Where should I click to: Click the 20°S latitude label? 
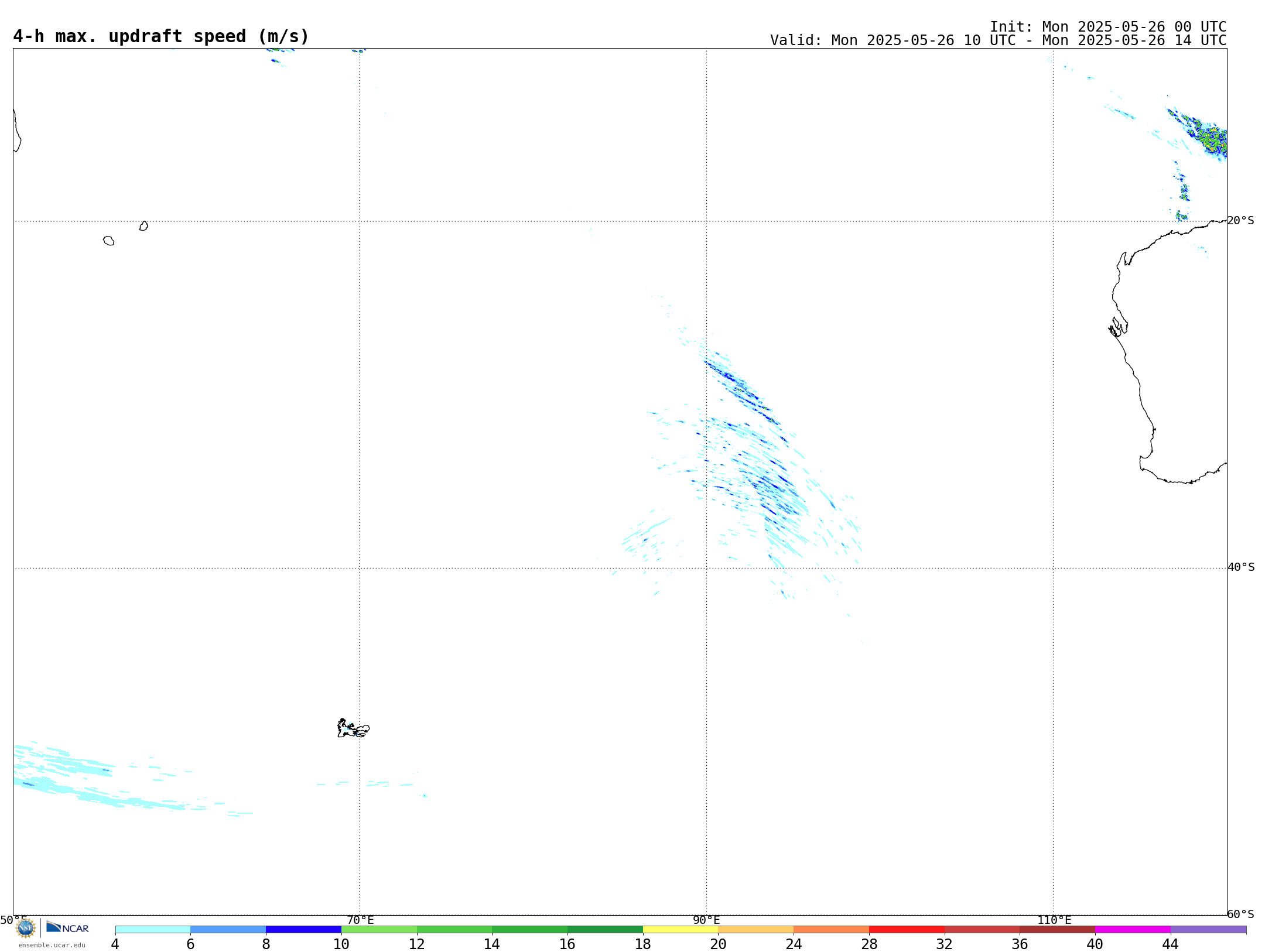click(x=1240, y=221)
